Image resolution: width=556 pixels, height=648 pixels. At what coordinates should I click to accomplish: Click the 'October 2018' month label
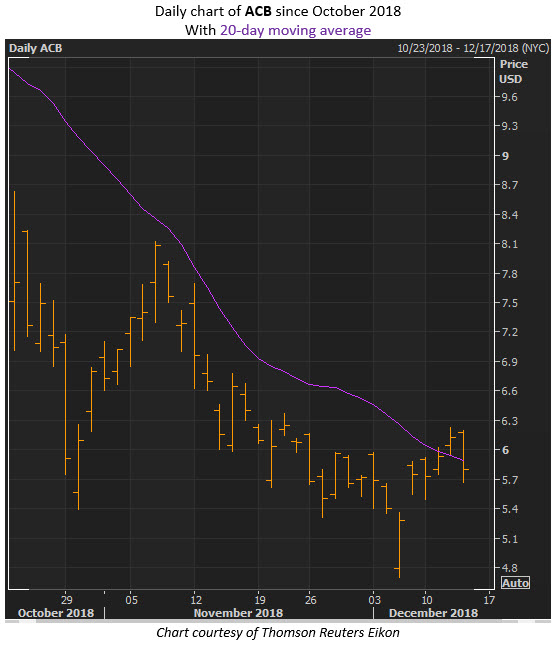point(56,613)
